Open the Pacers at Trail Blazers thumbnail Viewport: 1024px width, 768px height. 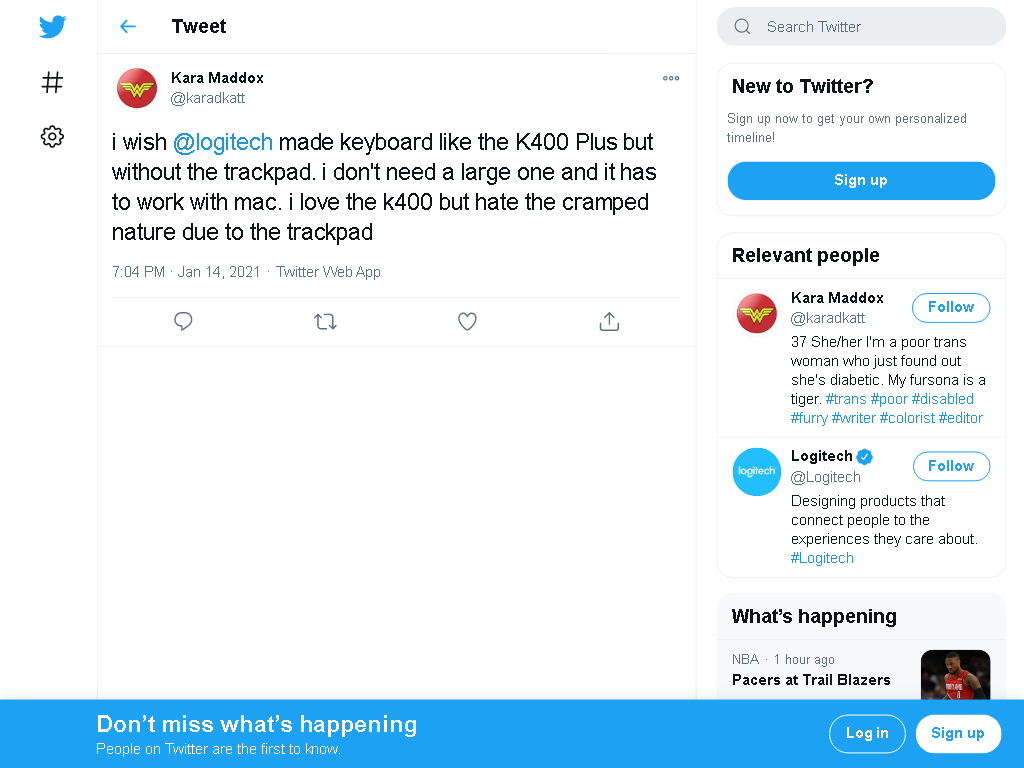[x=955, y=675]
